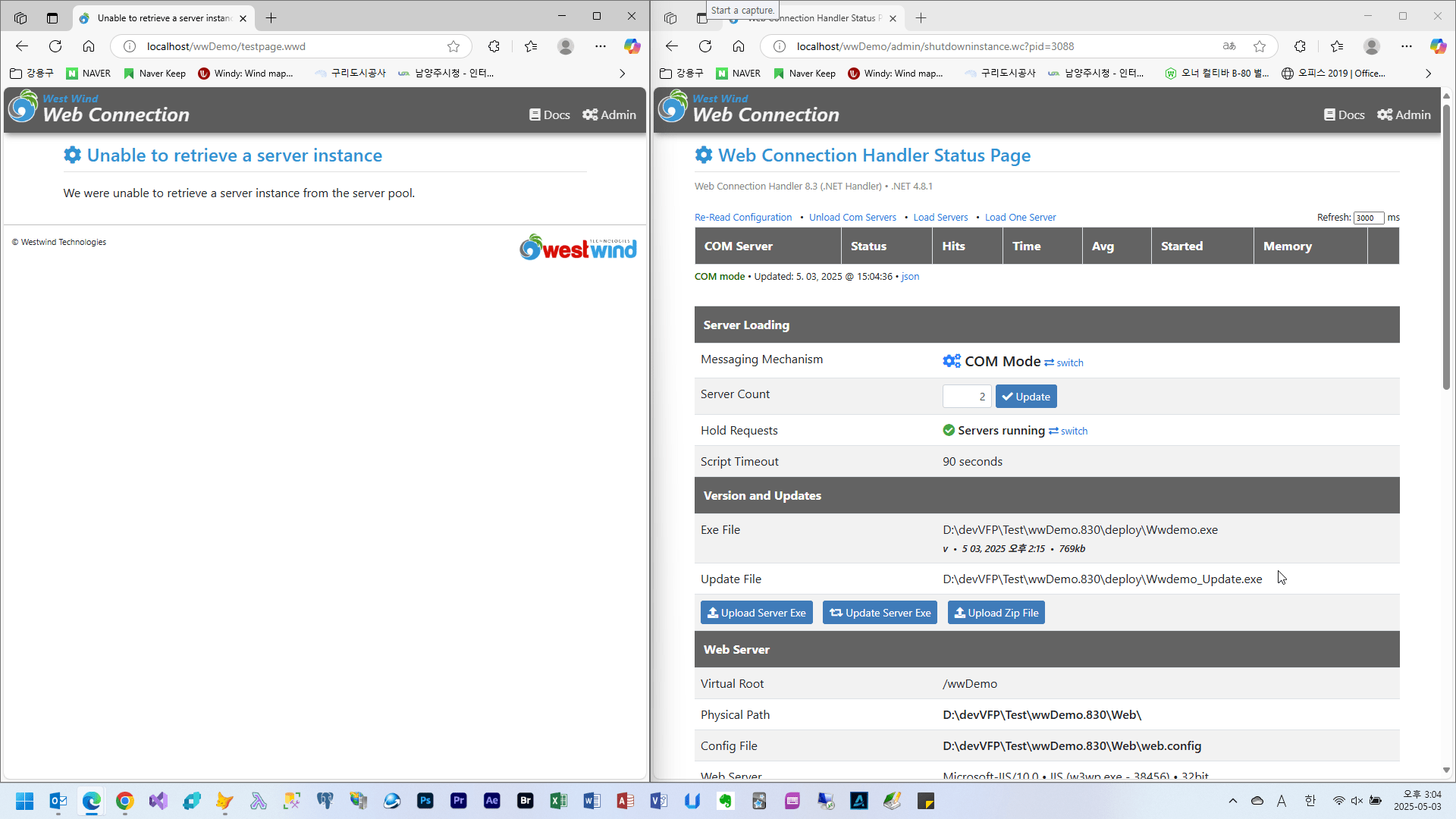Screen dimensions: 1456x819
Task: Click Load Servers link
Action: click(940, 218)
